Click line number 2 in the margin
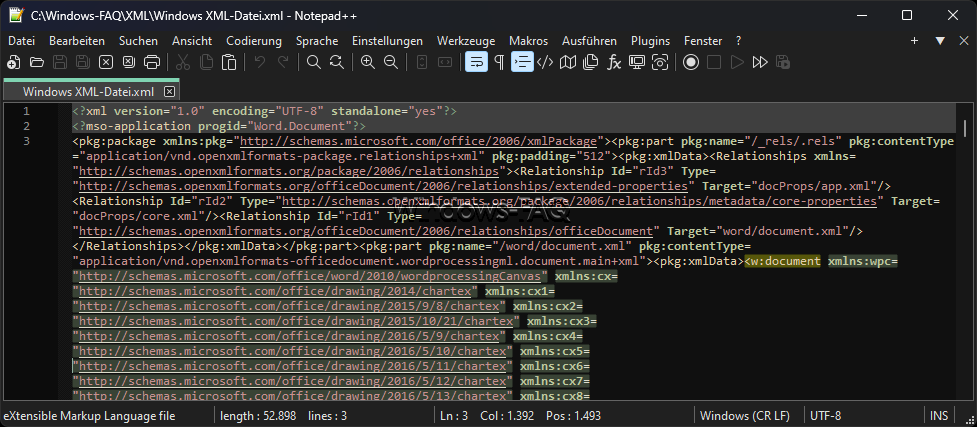 pos(26,127)
